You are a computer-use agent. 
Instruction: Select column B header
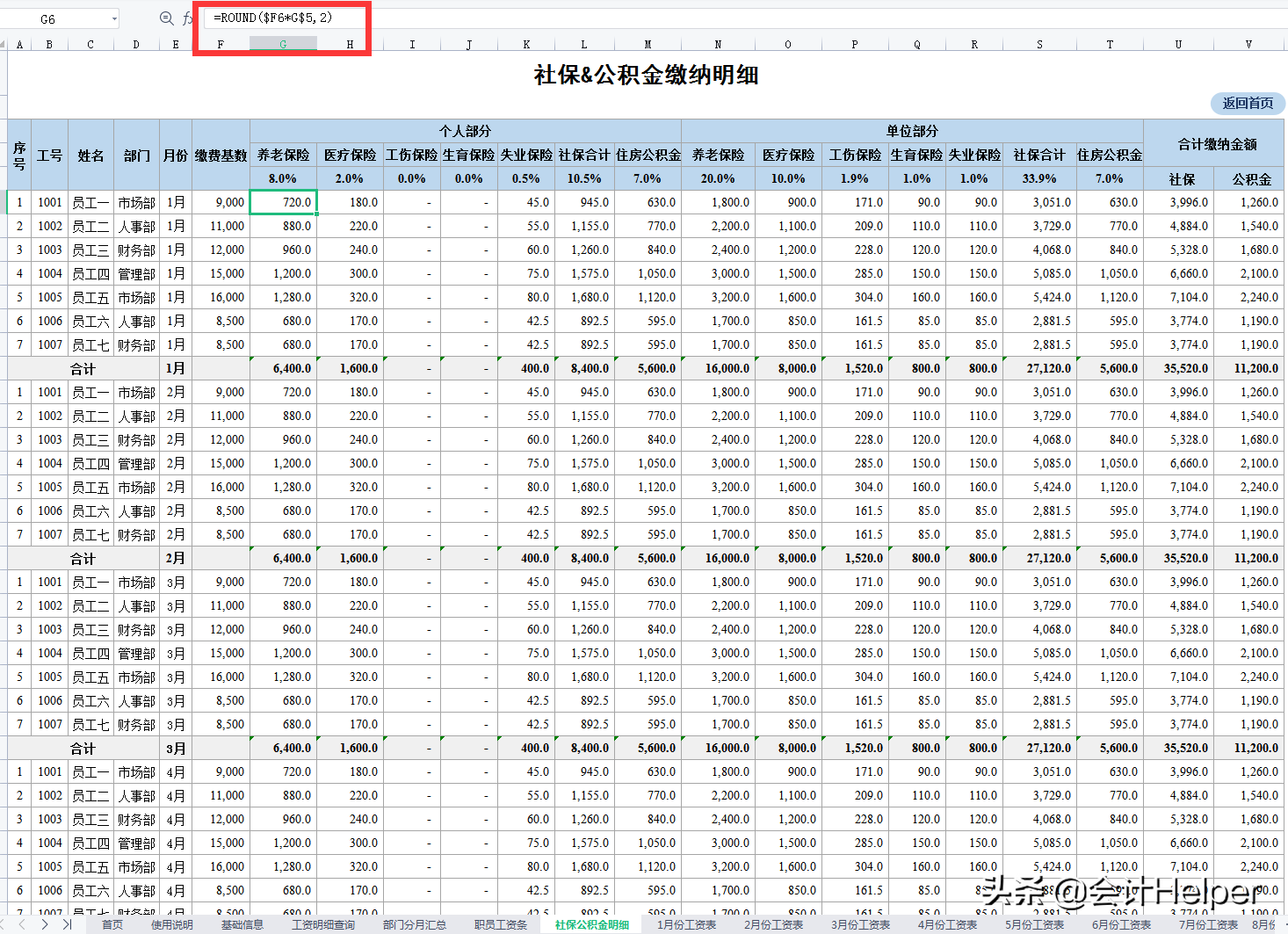coord(49,44)
